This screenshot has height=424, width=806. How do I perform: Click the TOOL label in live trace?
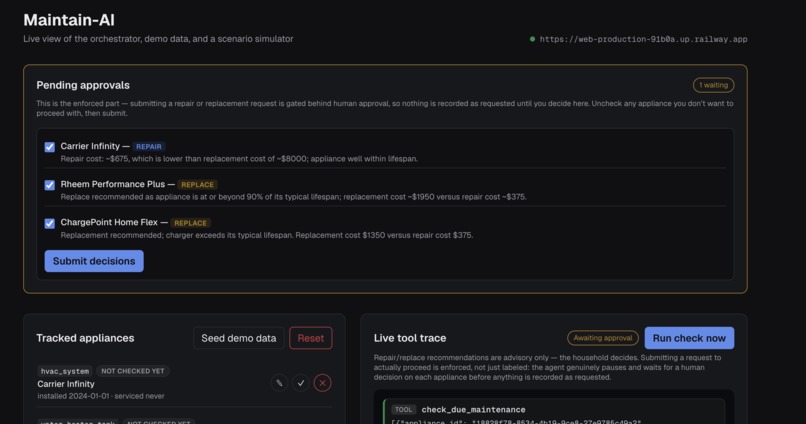(404, 410)
